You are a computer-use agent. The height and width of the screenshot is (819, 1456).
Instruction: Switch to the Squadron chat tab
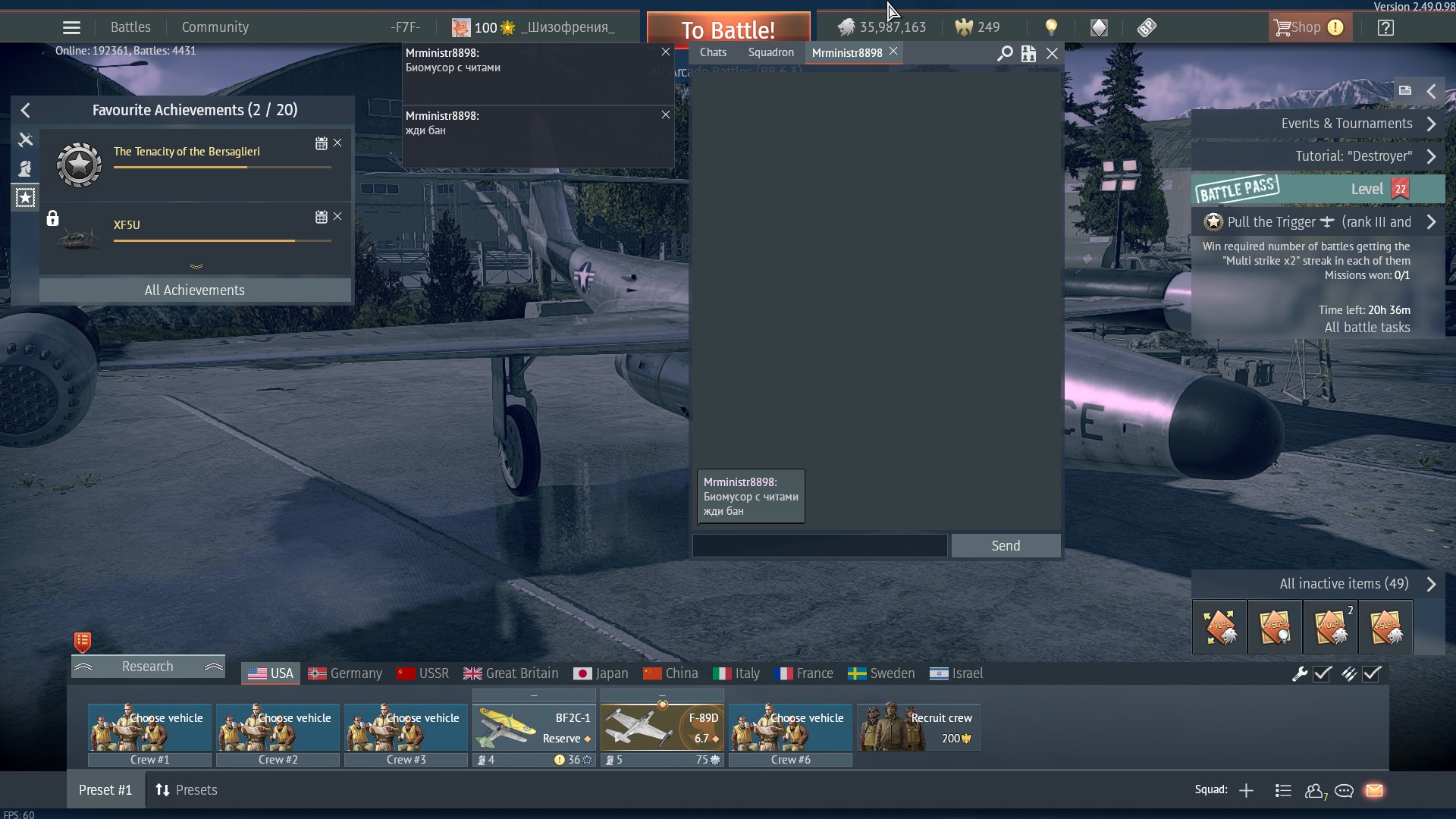pos(770,52)
